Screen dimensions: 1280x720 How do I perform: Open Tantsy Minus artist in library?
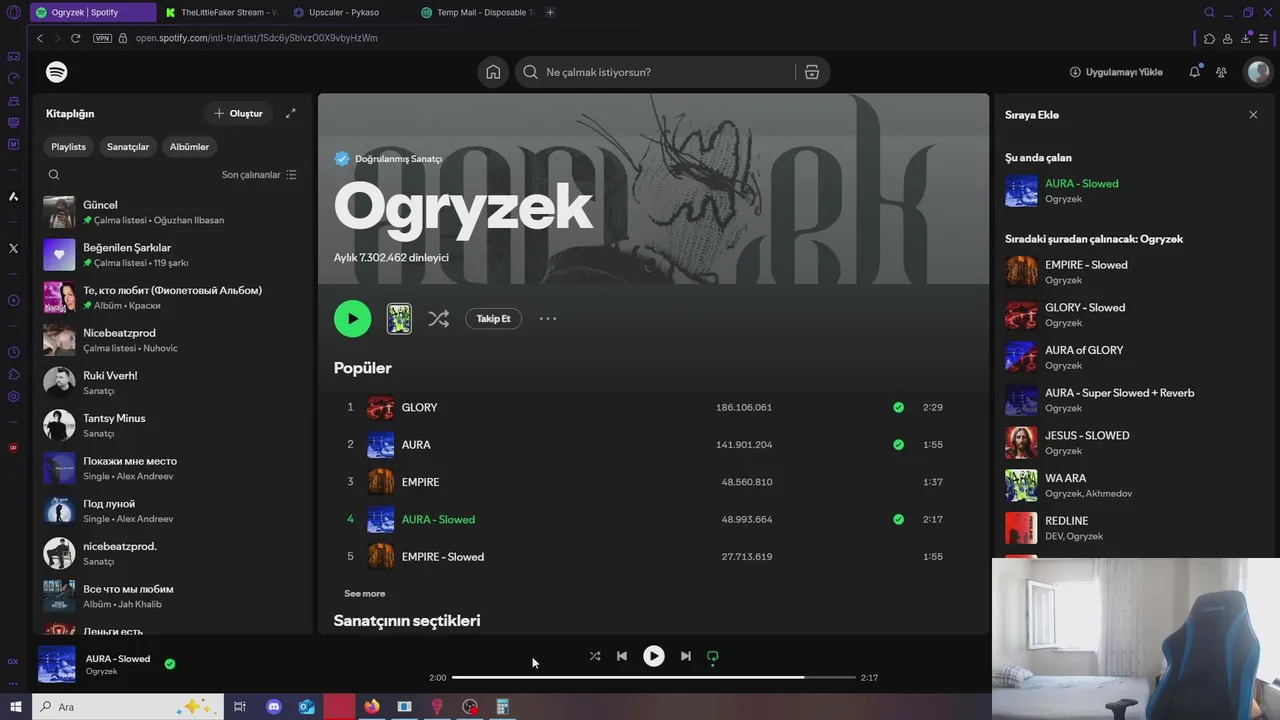click(174, 425)
